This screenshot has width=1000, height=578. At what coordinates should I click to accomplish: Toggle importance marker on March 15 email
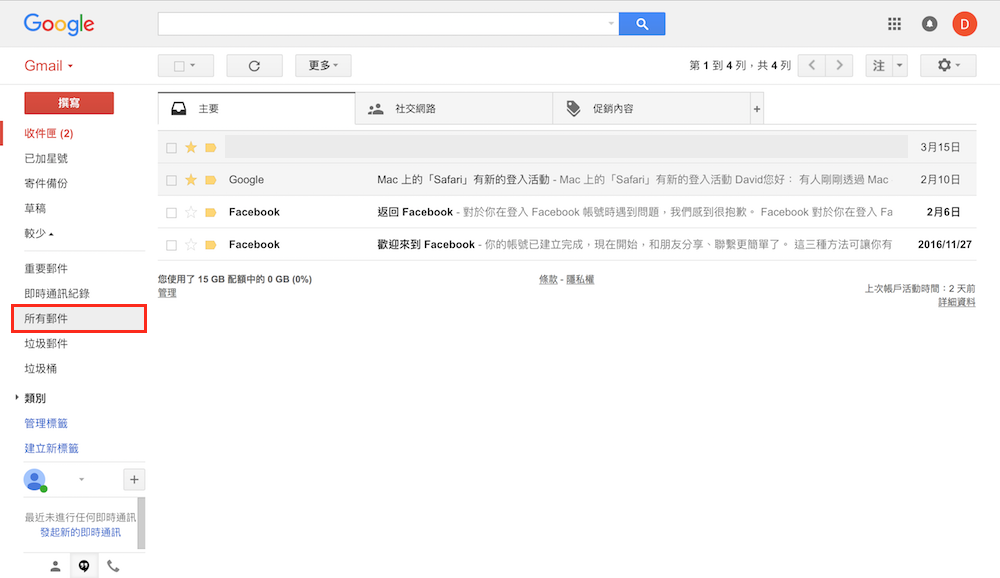tap(210, 147)
